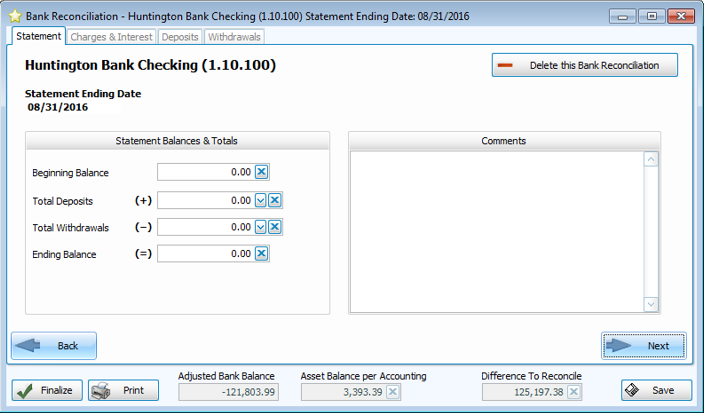
Task: Switch to the Charges & Interest tab
Action: tap(111, 37)
